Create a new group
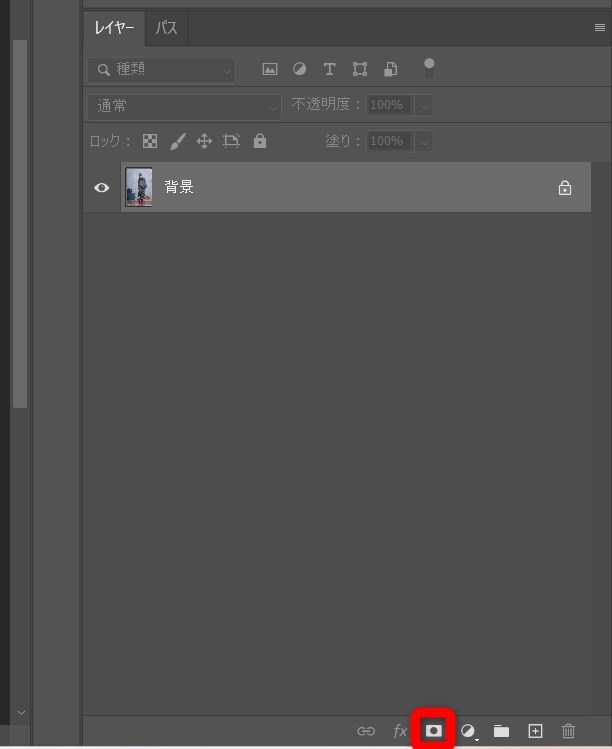This screenshot has height=749, width=612. pos(501,731)
